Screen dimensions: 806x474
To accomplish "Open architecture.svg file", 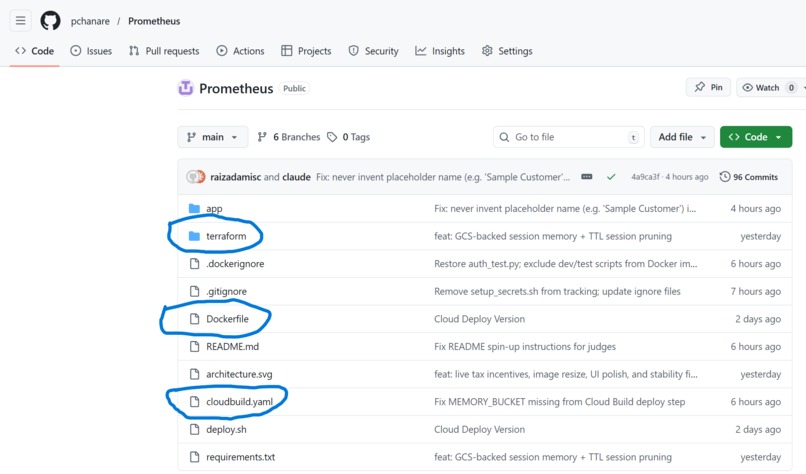I will pyautogui.click(x=239, y=374).
